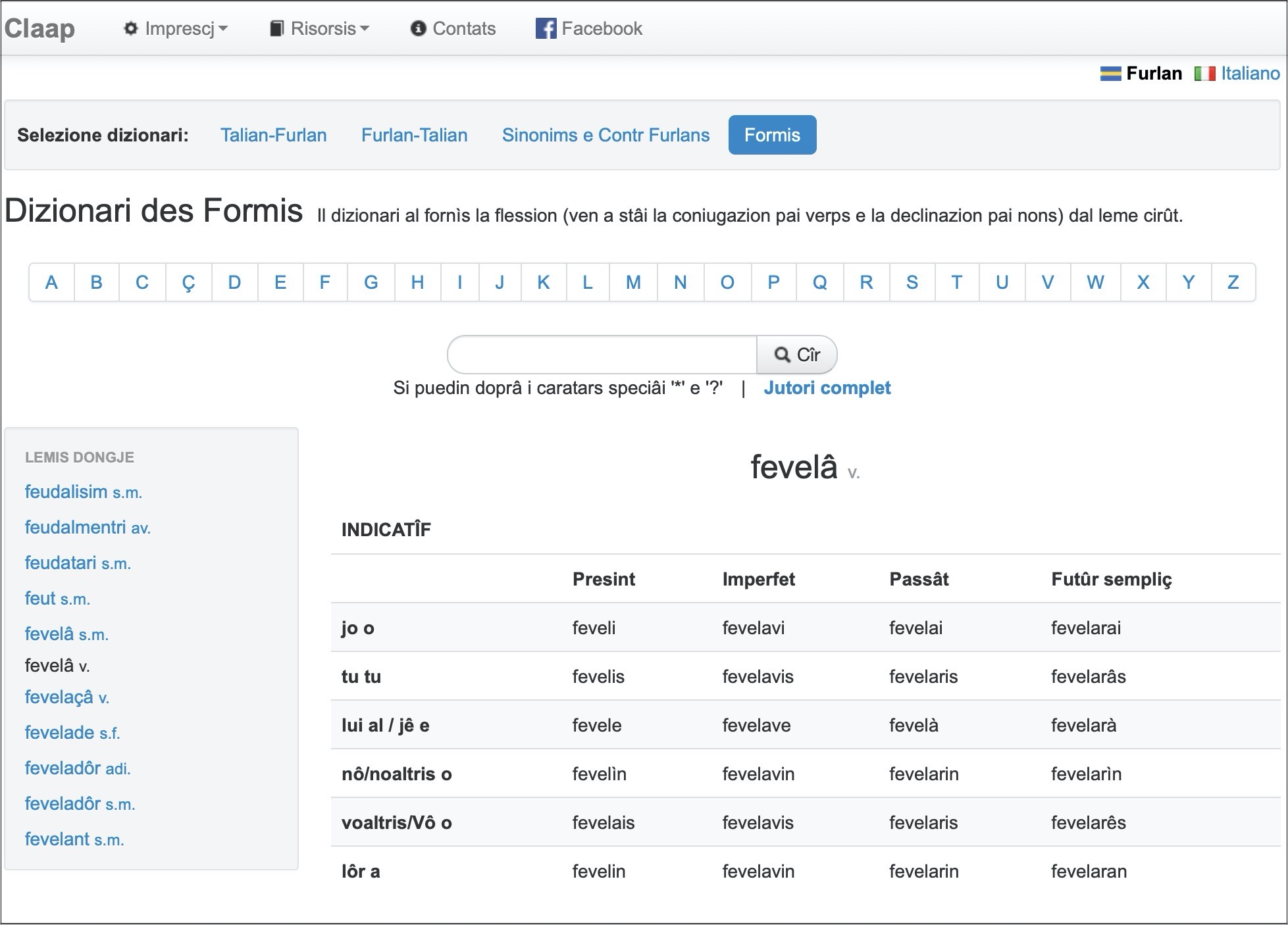
Task: Open the lemma feut s.m.
Action: click(x=57, y=598)
